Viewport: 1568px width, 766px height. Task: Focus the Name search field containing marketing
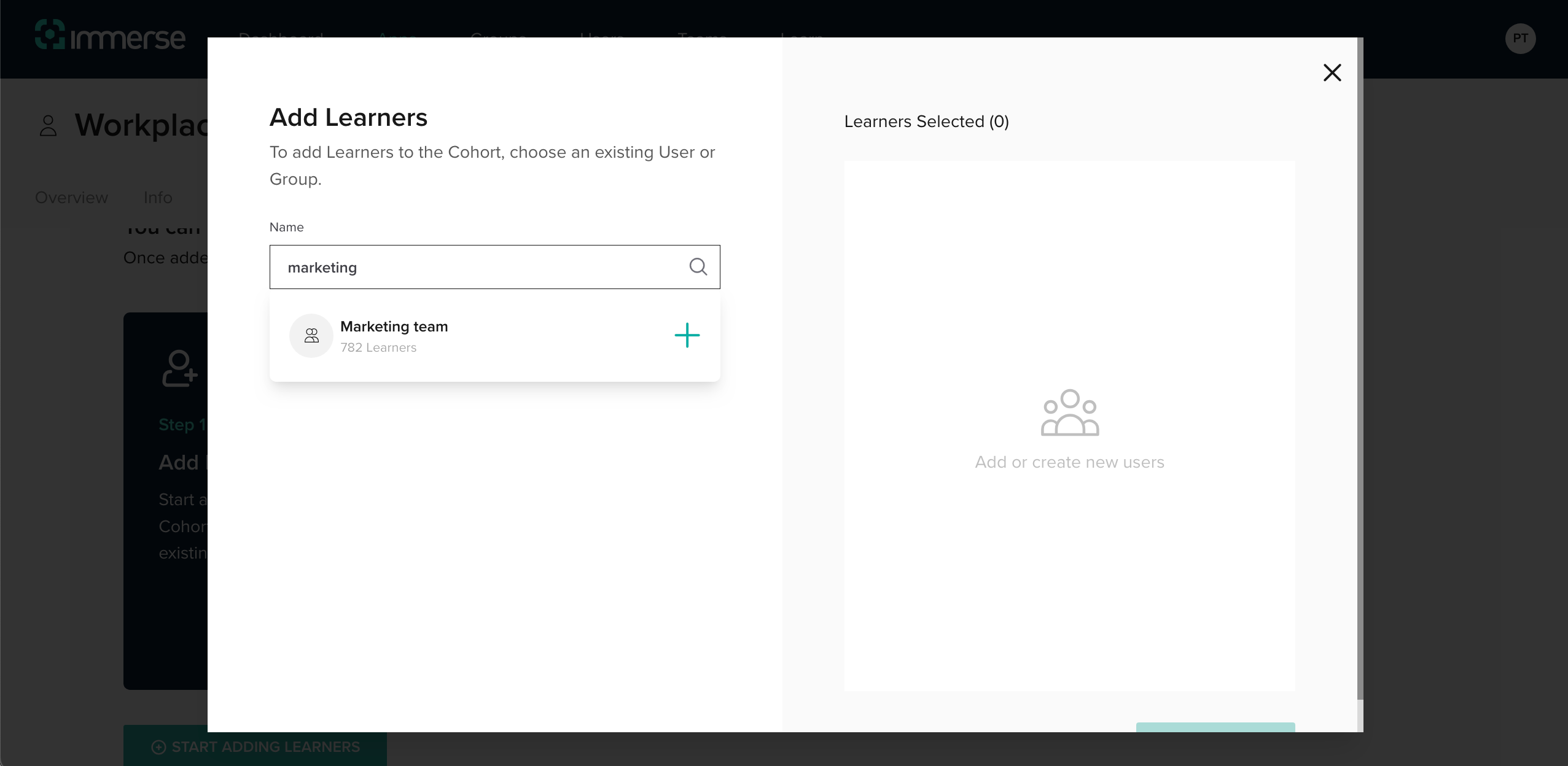(479, 267)
